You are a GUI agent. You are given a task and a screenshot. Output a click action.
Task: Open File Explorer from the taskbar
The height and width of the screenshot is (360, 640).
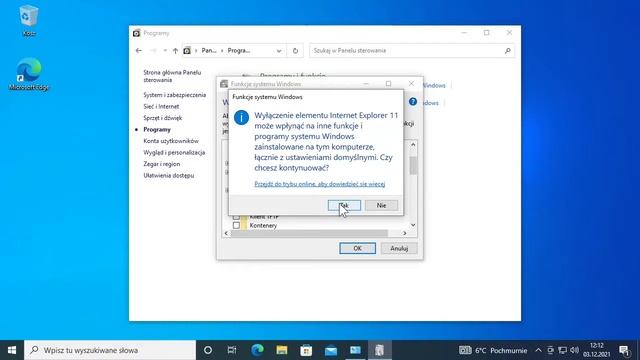[x=282, y=350]
